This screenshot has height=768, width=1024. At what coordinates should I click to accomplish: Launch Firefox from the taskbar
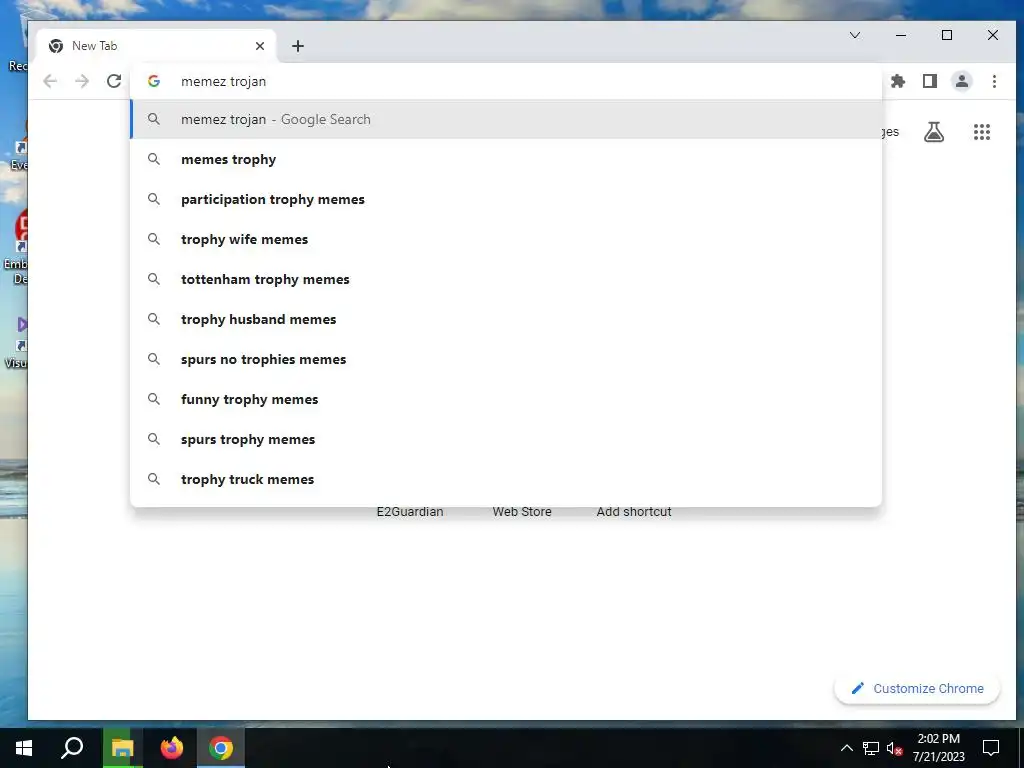click(x=172, y=748)
